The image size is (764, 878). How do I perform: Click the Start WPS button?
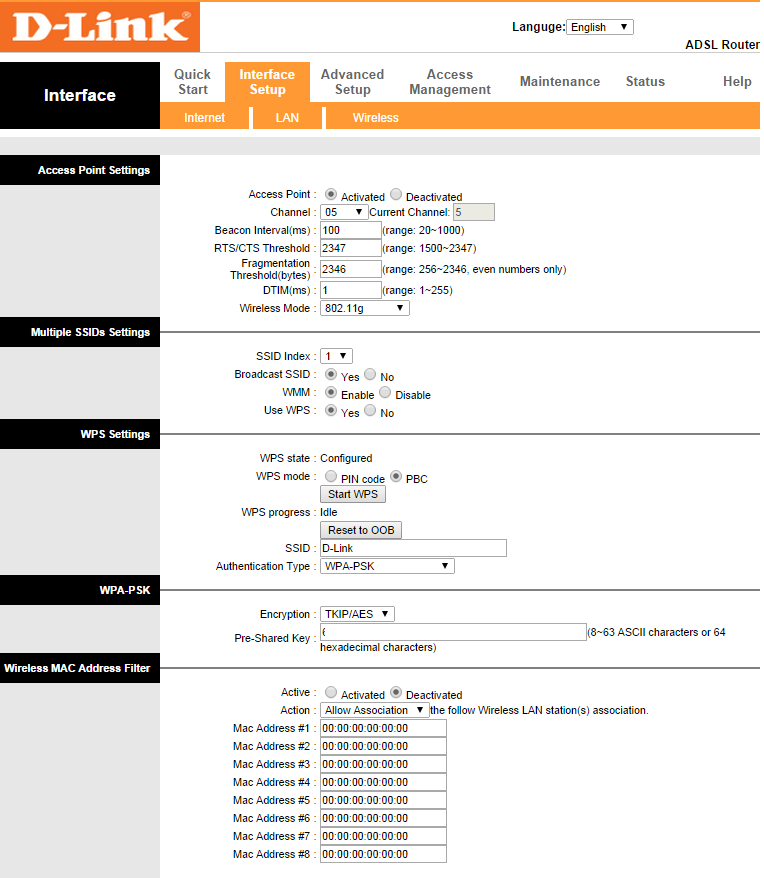point(353,494)
